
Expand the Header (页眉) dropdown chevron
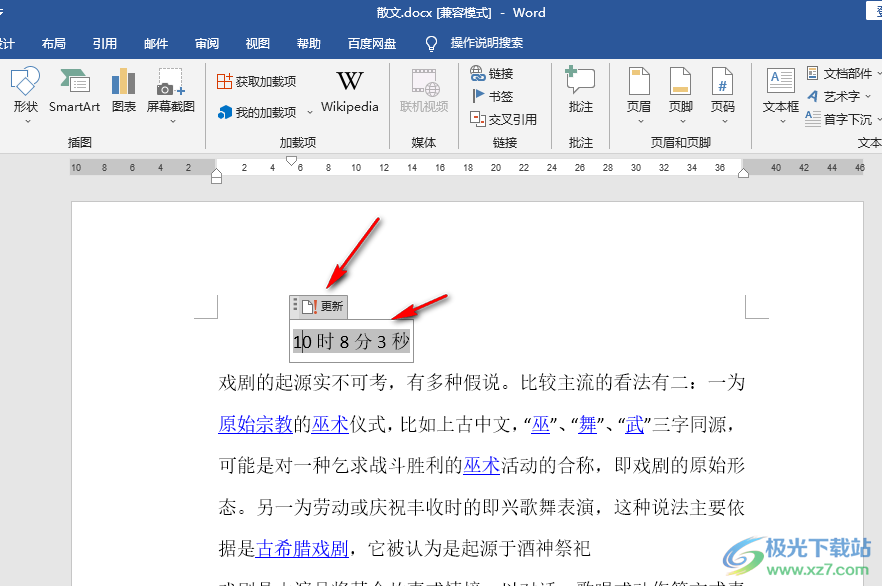coord(641,121)
